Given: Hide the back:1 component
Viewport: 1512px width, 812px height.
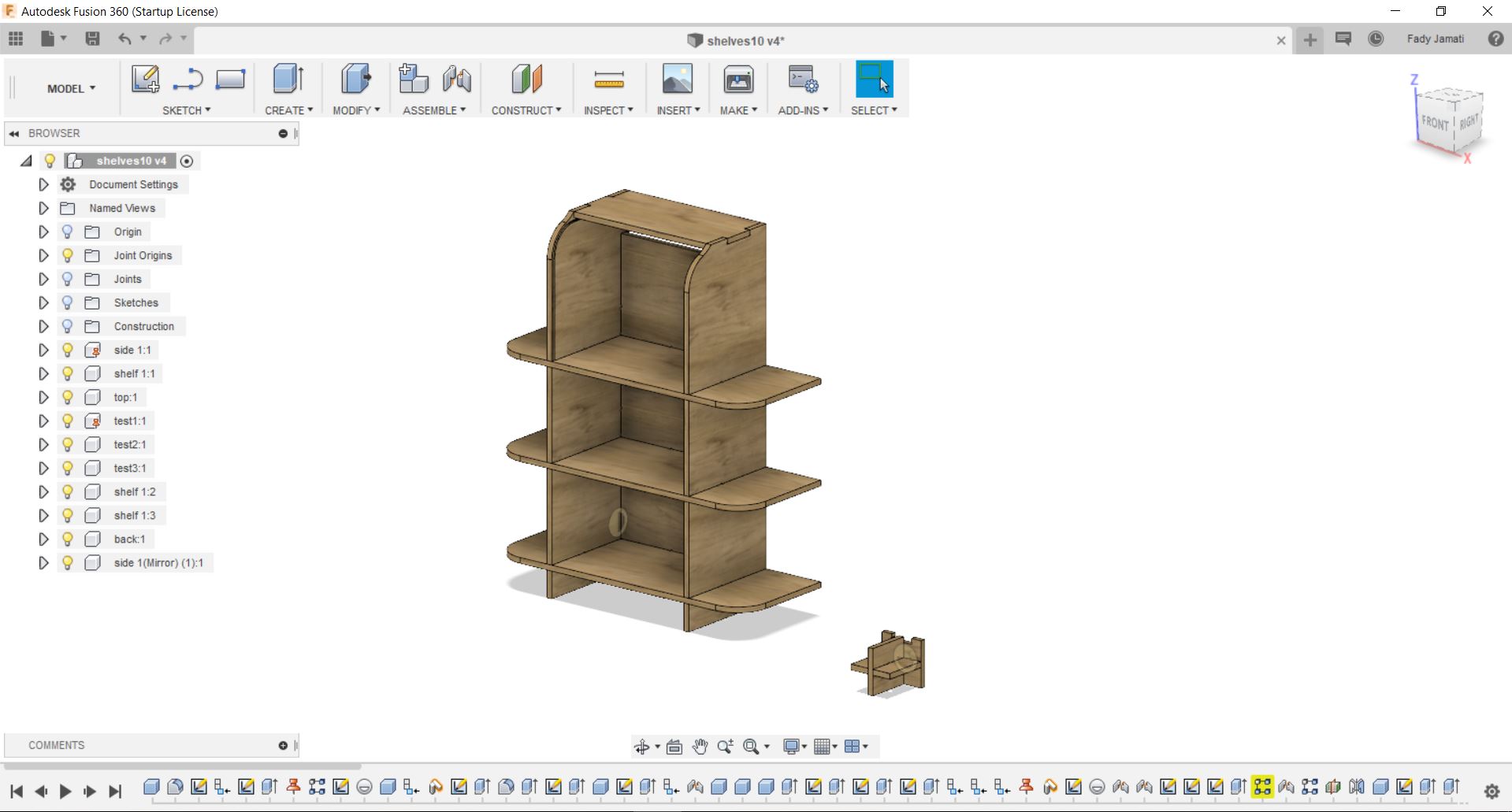Looking at the screenshot, I should 68,539.
